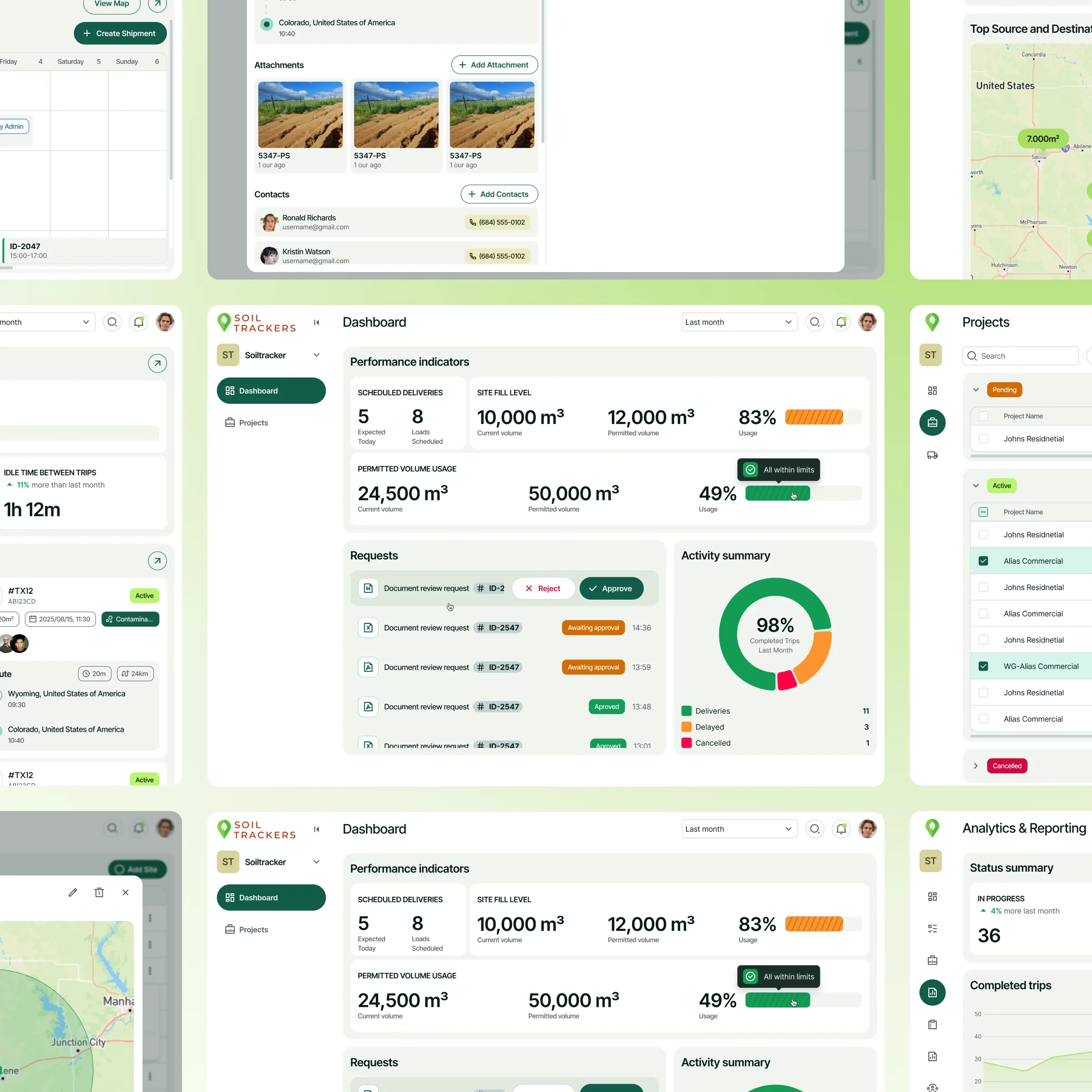Close the site popup with the X
Screen dimensions: 1092x1092
pos(126,892)
